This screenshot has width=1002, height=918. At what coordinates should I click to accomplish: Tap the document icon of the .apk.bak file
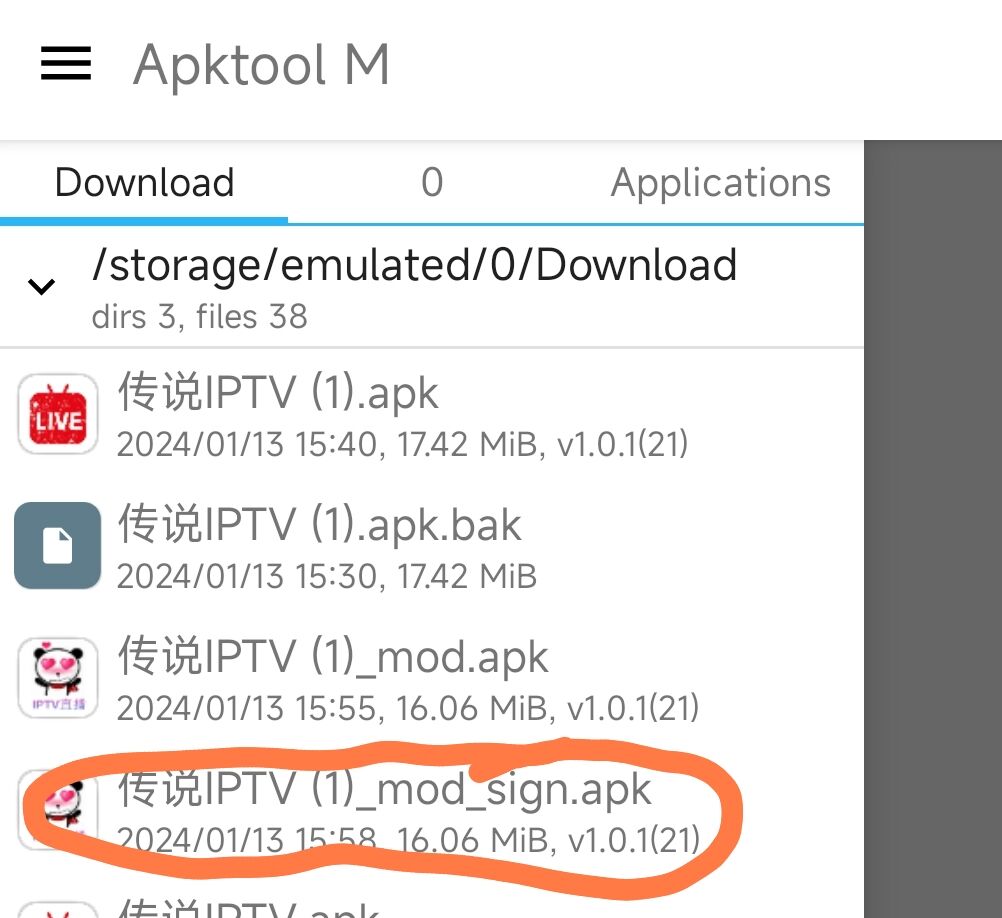(58, 546)
